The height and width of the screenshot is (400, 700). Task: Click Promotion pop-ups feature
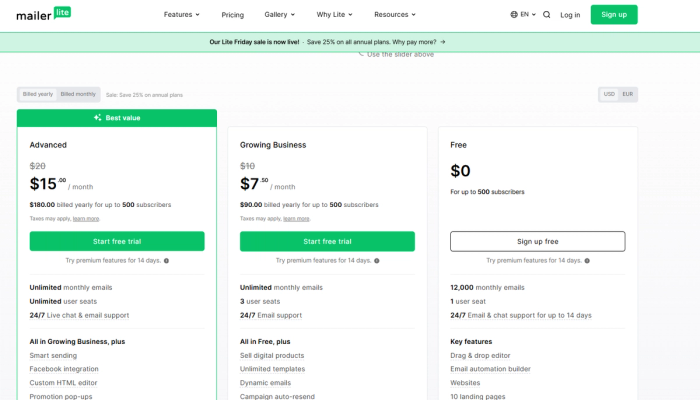61,396
